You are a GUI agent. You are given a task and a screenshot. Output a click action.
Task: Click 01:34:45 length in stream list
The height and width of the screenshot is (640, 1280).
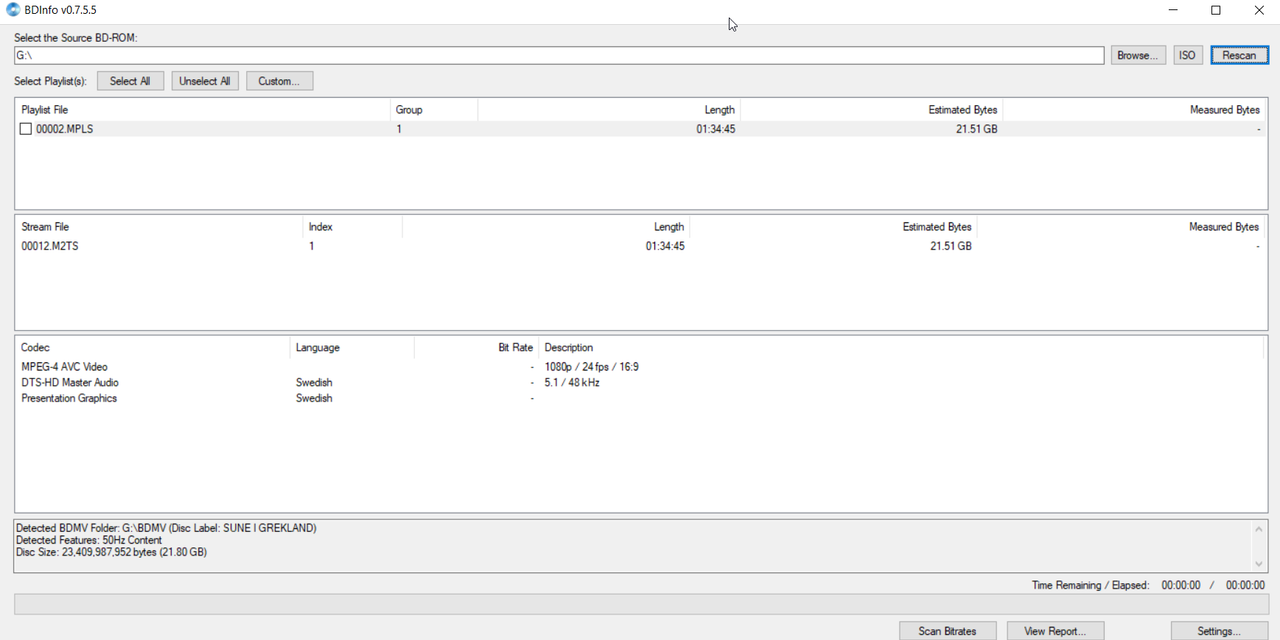pyautogui.click(x=665, y=246)
